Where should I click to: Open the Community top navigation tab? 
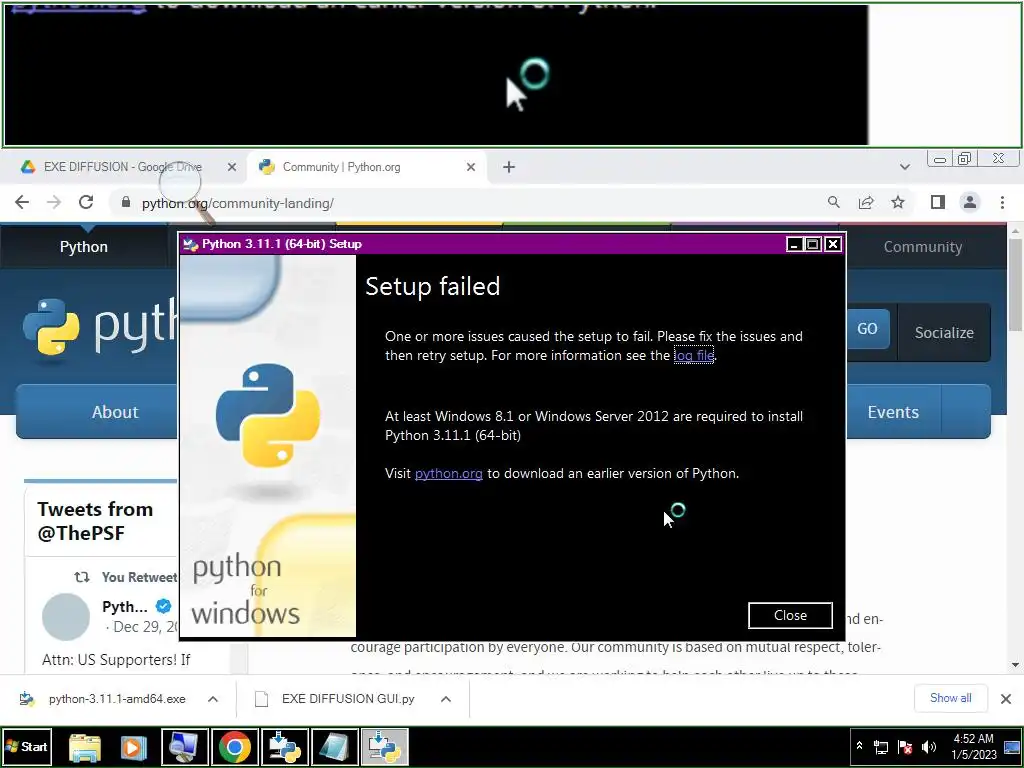coord(922,247)
